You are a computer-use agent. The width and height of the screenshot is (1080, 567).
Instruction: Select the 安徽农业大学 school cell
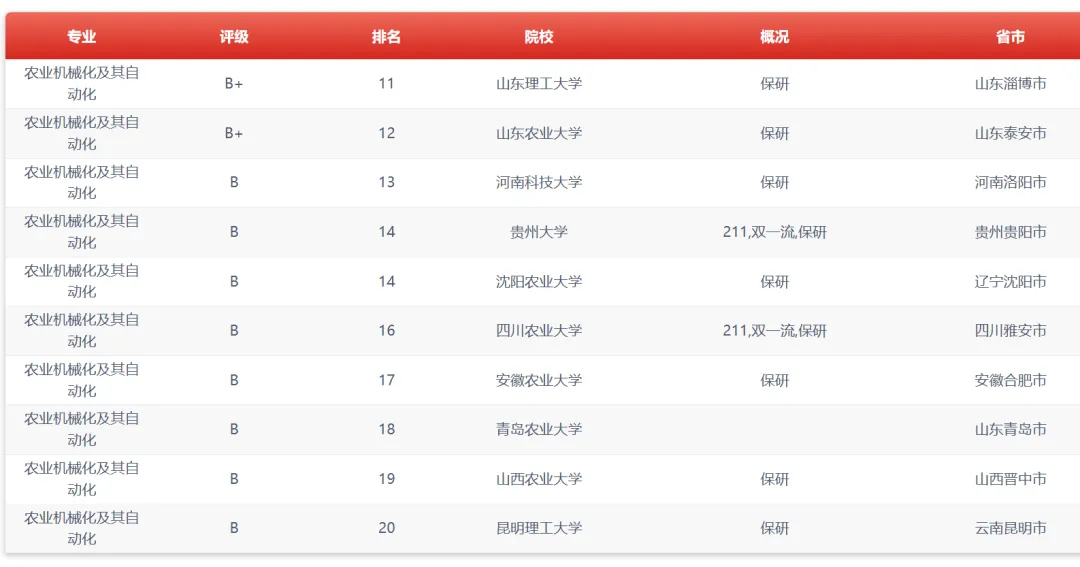click(539, 380)
